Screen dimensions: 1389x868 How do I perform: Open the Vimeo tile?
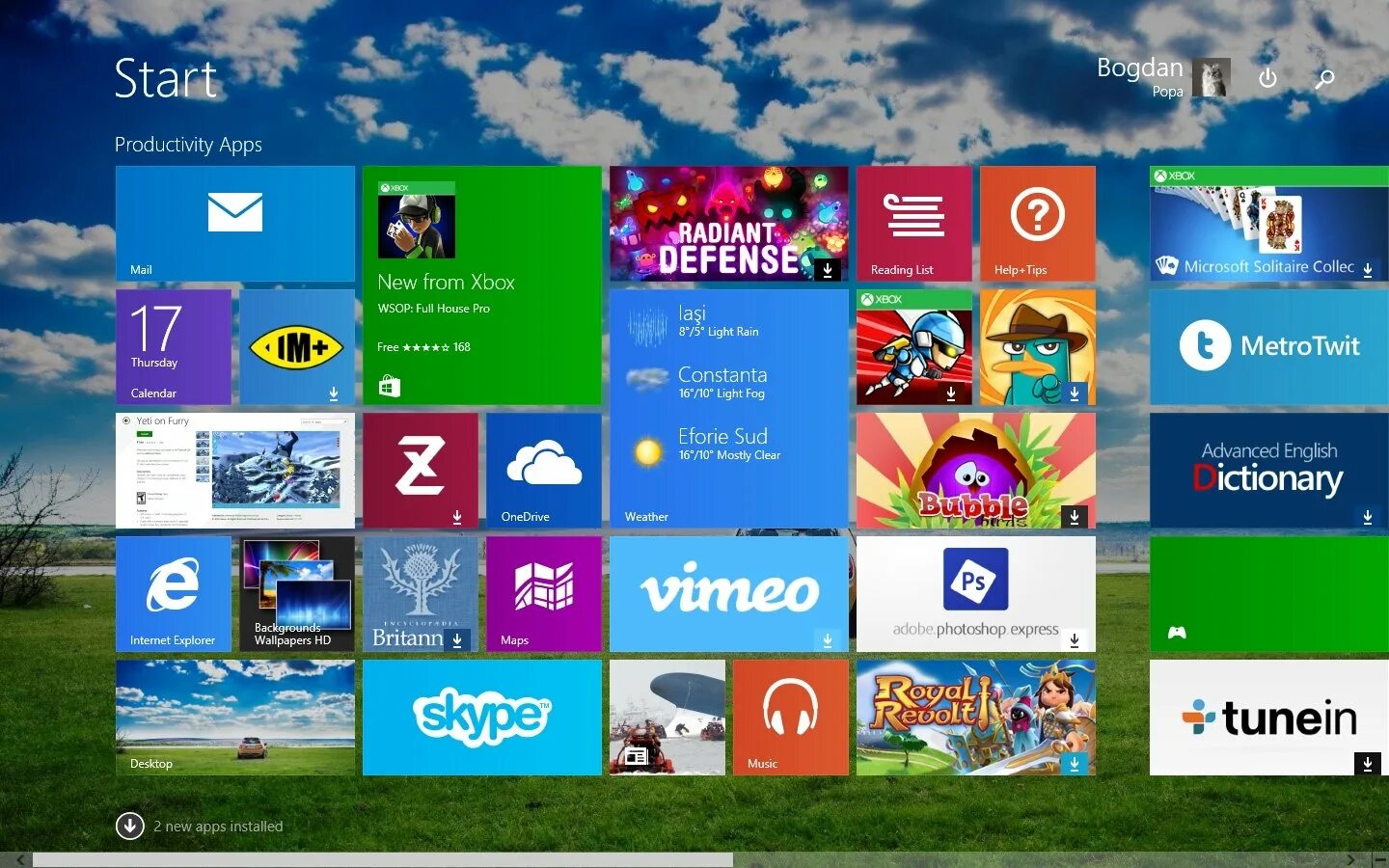coord(728,591)
